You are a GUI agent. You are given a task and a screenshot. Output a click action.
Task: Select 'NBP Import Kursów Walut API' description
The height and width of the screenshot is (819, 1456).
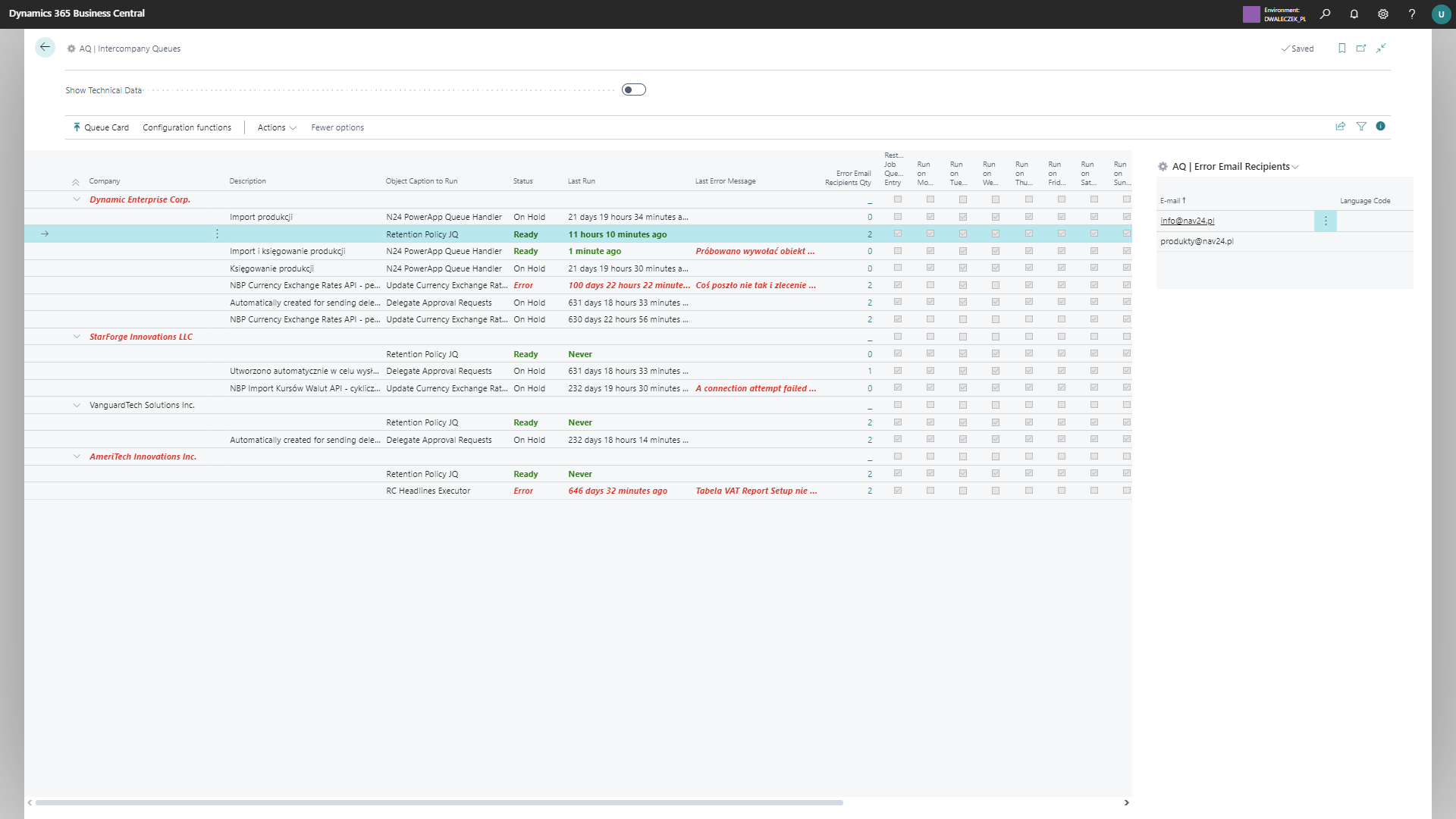(x=305, y=388)
